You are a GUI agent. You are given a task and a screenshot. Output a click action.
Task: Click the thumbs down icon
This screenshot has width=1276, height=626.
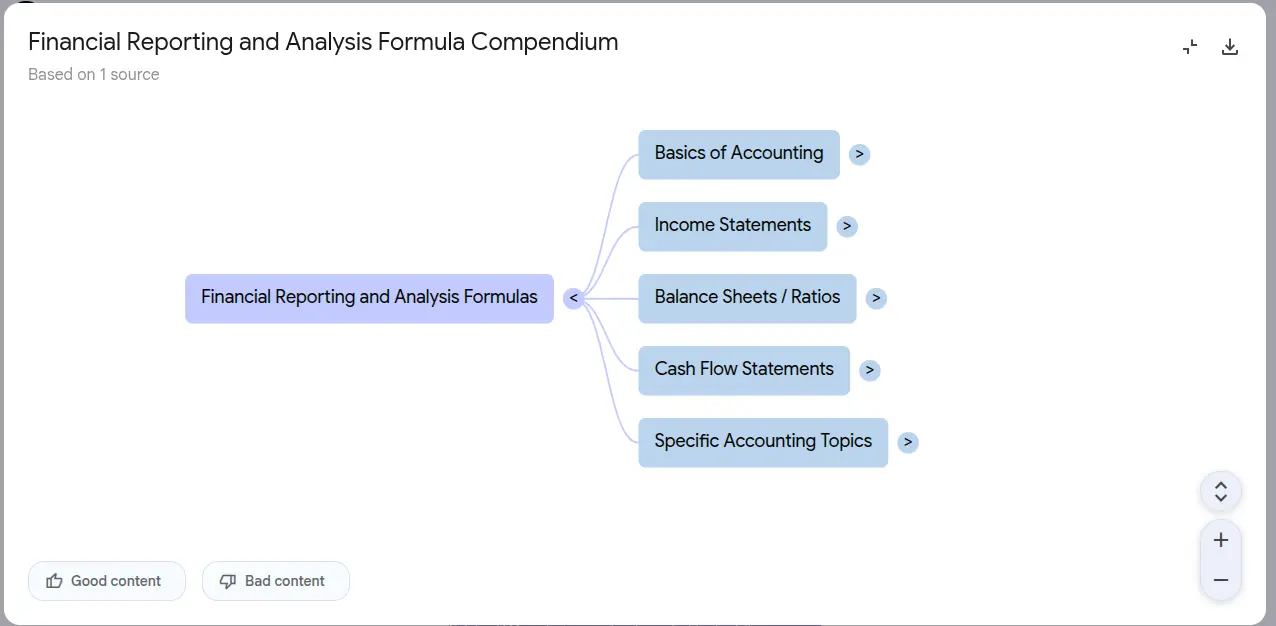228,581
